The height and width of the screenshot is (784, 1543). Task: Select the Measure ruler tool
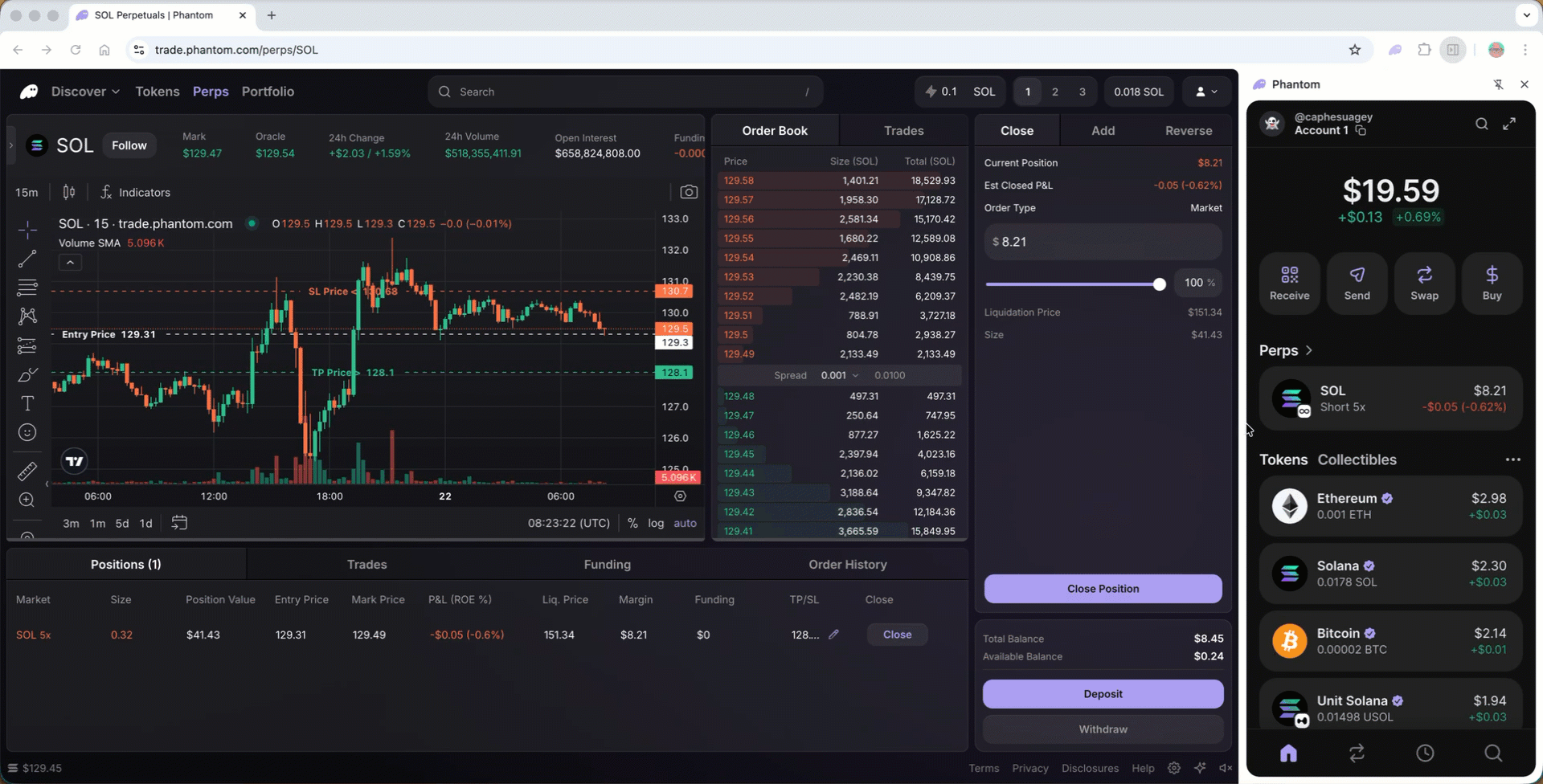(x=27, y=472)
